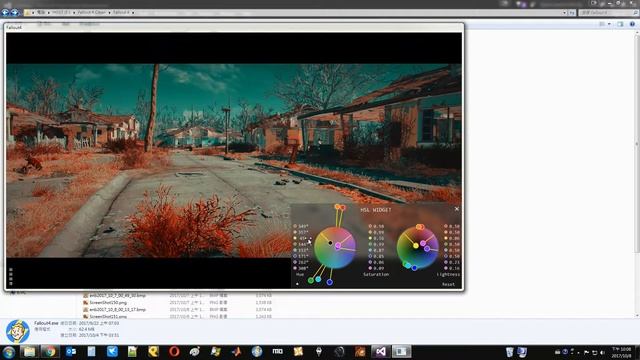Select ScreenShot151.png file row
640x360 pixels.
(x=178, y=316)
